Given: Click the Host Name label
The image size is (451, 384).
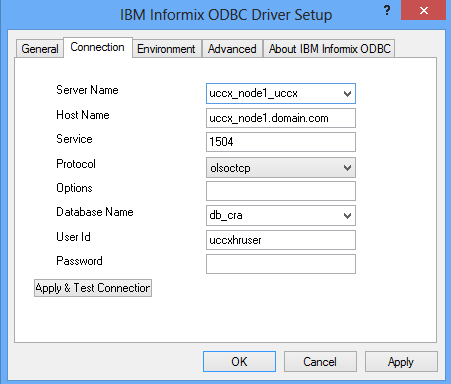Looking at the screenshot, I should pos(83,115).
